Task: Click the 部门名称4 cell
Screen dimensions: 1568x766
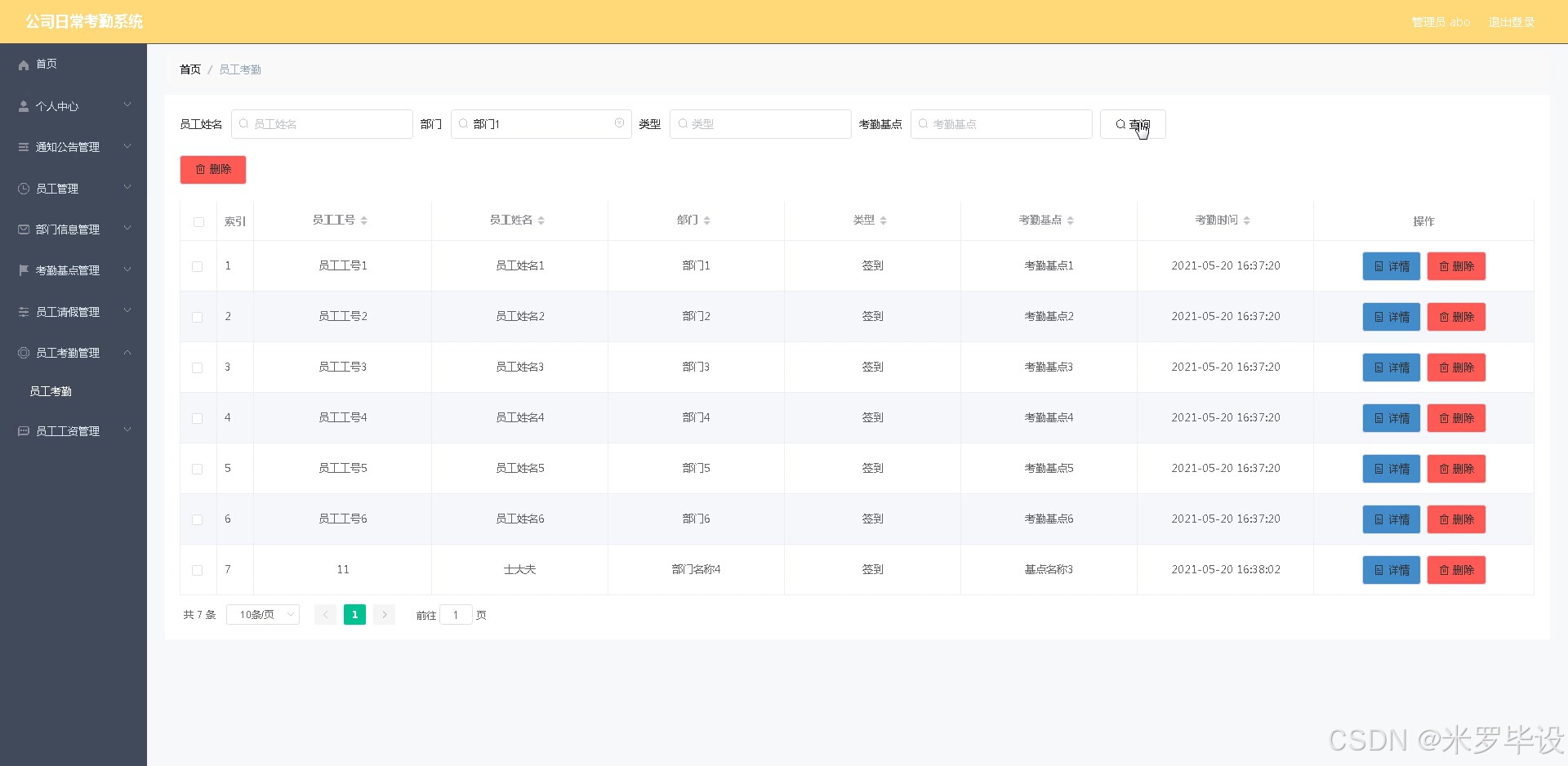Action: [696, 569]
